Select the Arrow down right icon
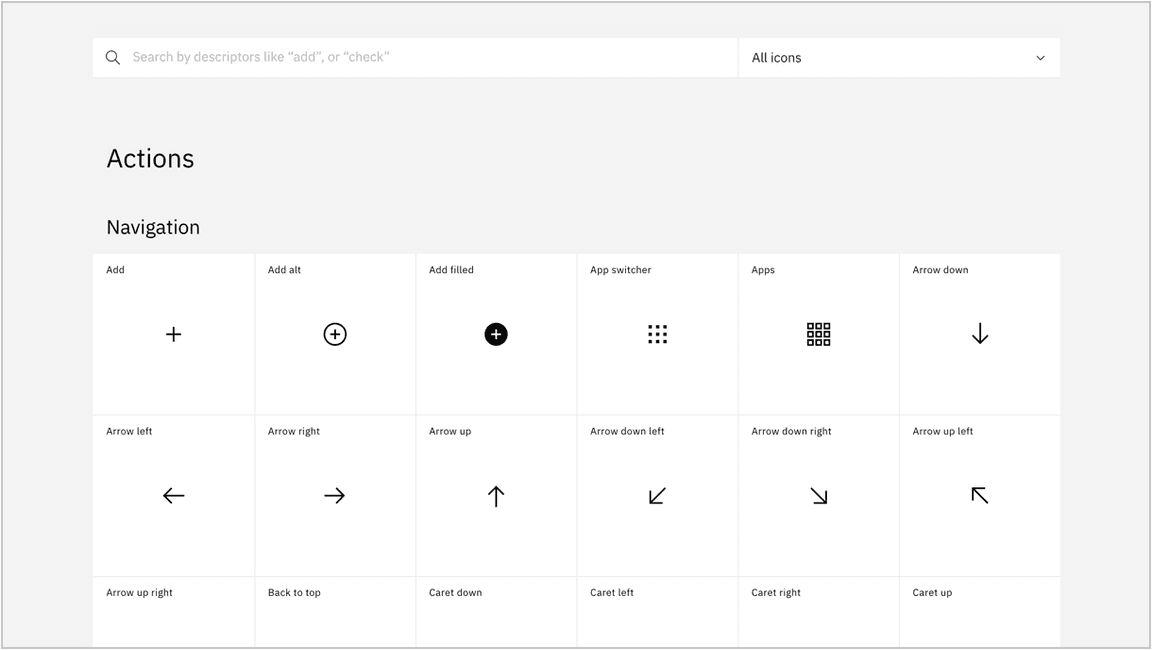The image size is (1152, 650). (818, 495)
